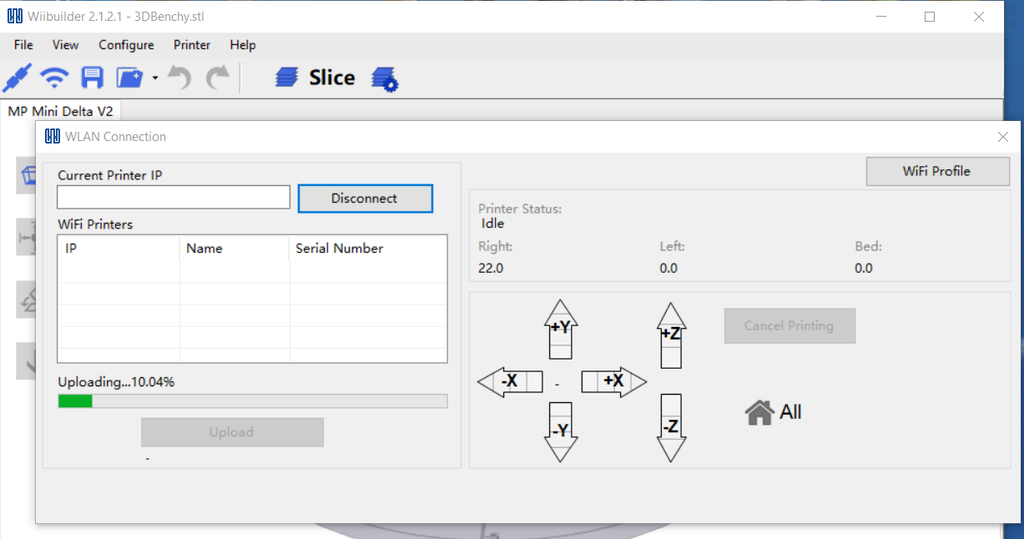Open the Configure menu
Viewport: 1024px width, 539px height.
[126, 45]
